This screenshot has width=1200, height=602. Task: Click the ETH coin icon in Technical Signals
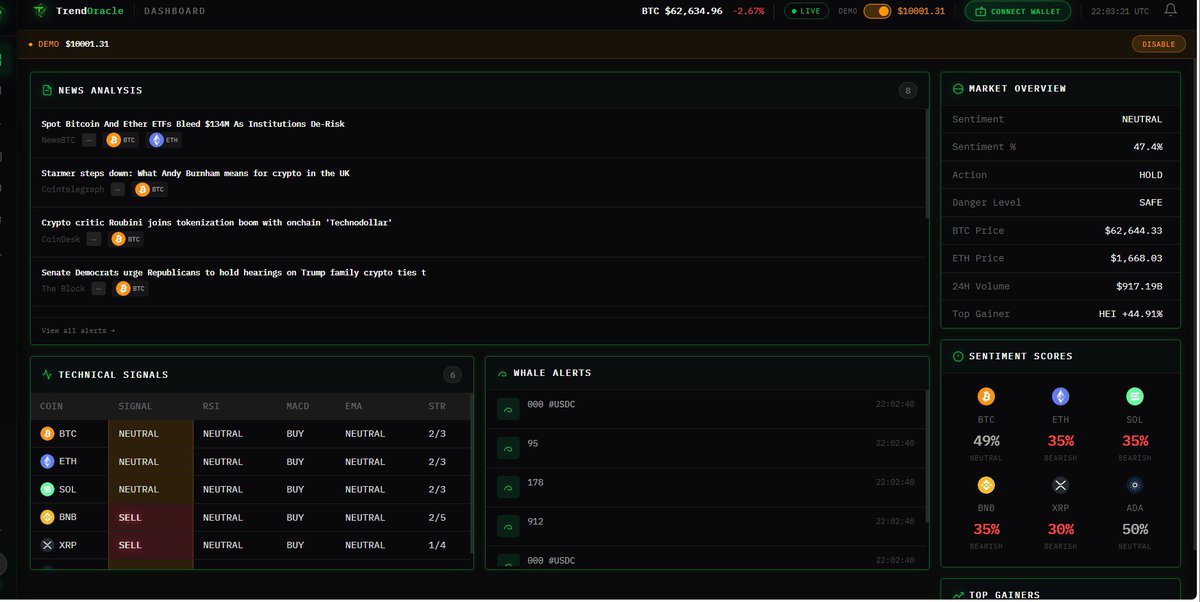click(47, 461)
